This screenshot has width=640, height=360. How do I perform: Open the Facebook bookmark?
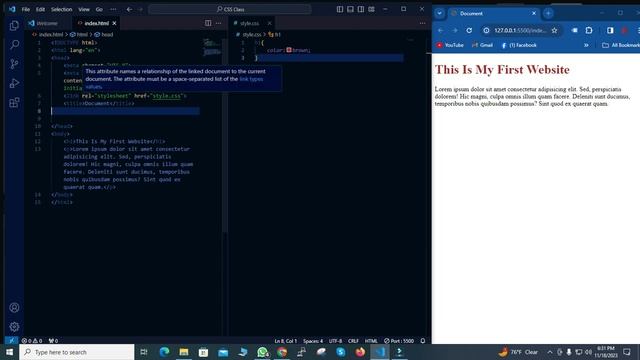pos(518,45)
